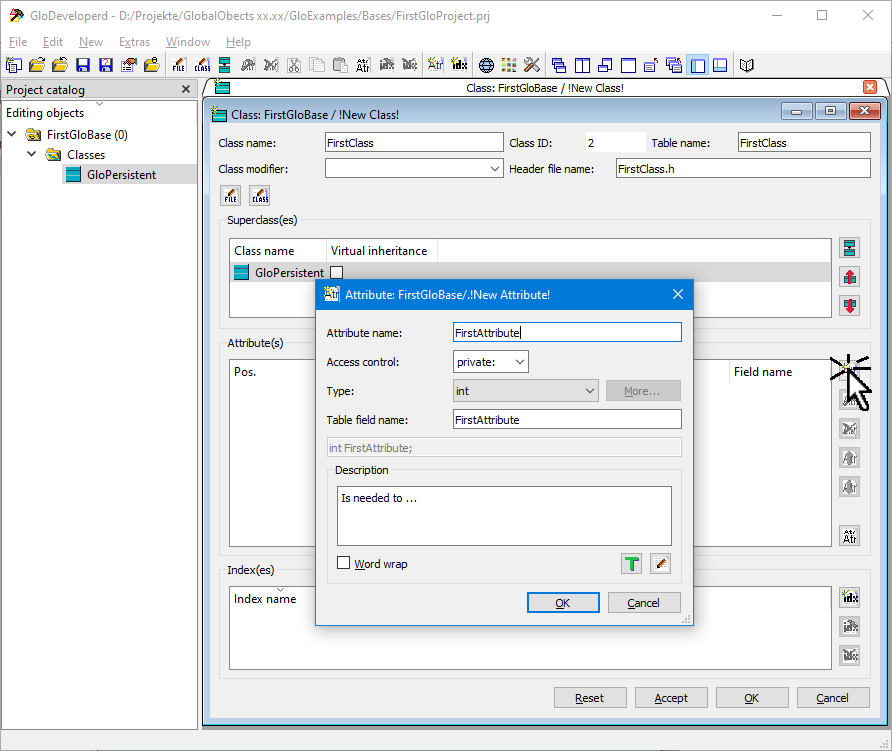Click the green T icon in Description box

(631, 564)
